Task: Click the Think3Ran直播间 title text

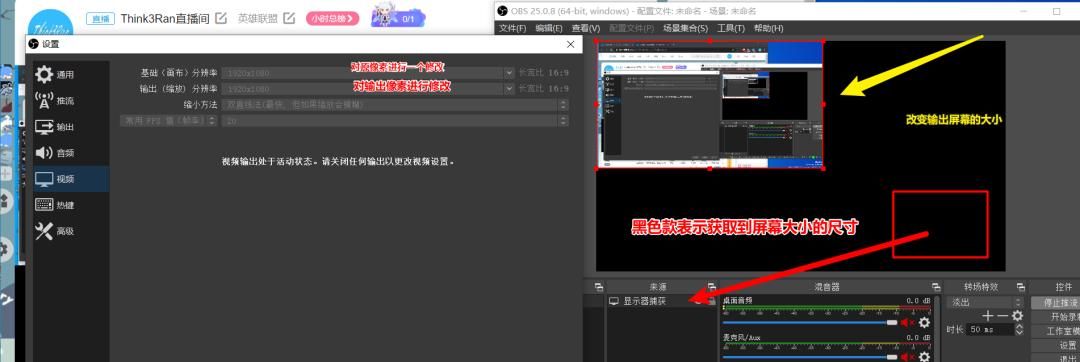Action: (165, 19)
